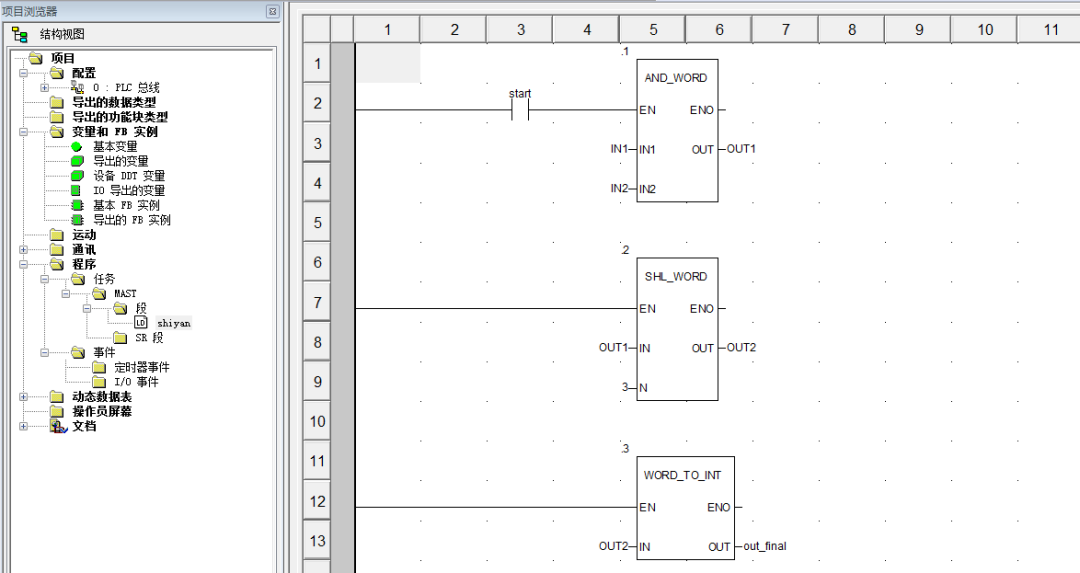Screen dimensions: 1080x573
Task: Click the start contact in the ladder
Action: [520, 110]
